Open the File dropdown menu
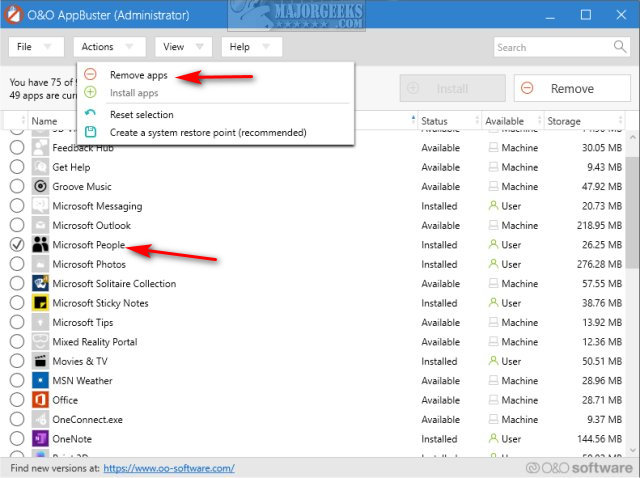640x478 pixels. [36, 47]
